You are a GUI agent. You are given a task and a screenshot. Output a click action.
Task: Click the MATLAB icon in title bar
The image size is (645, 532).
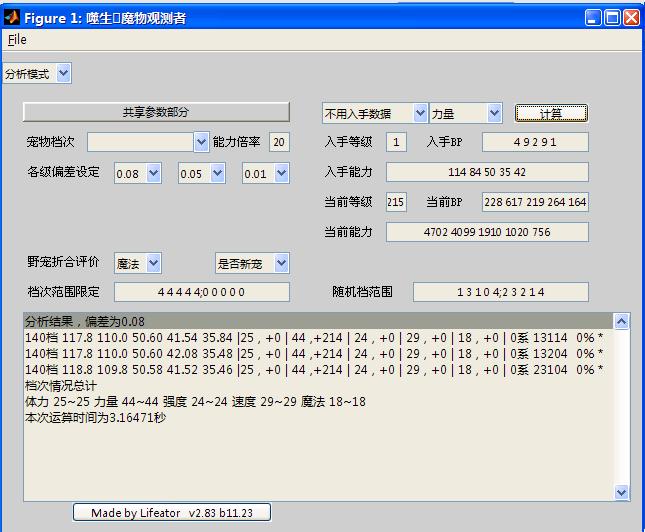[12, 17]
